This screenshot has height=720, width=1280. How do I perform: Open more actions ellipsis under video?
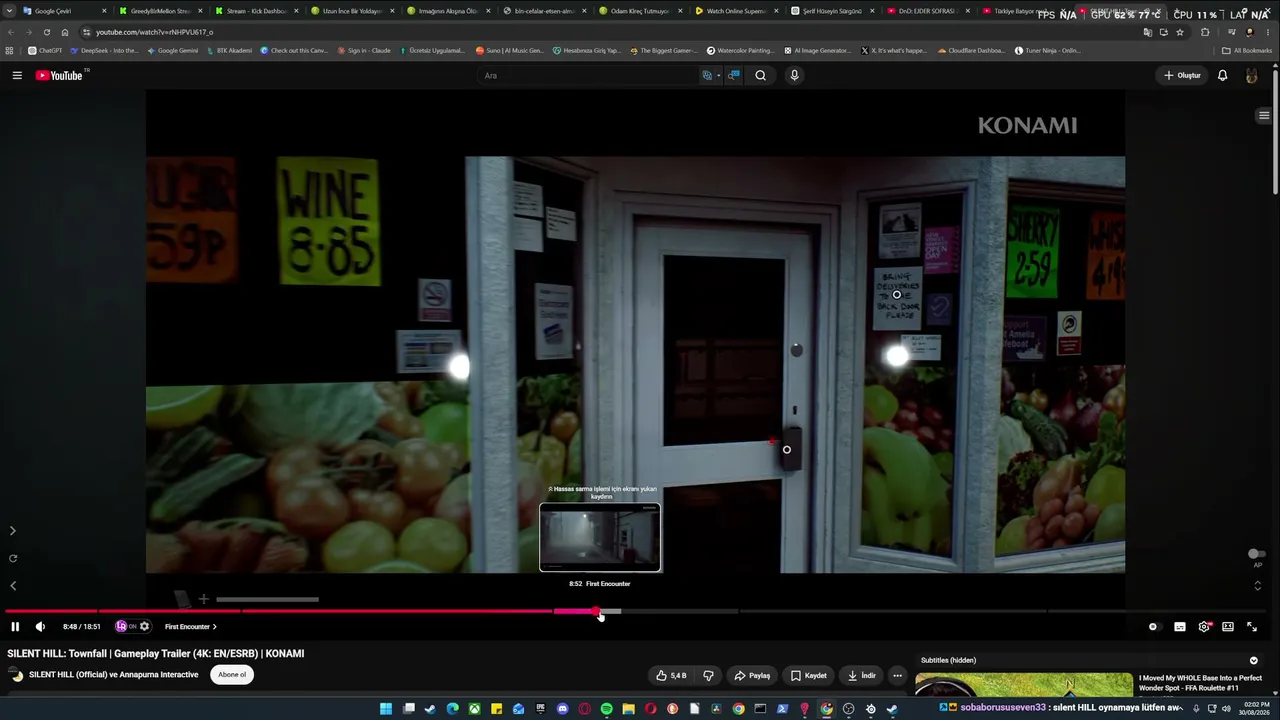point(897,675)
